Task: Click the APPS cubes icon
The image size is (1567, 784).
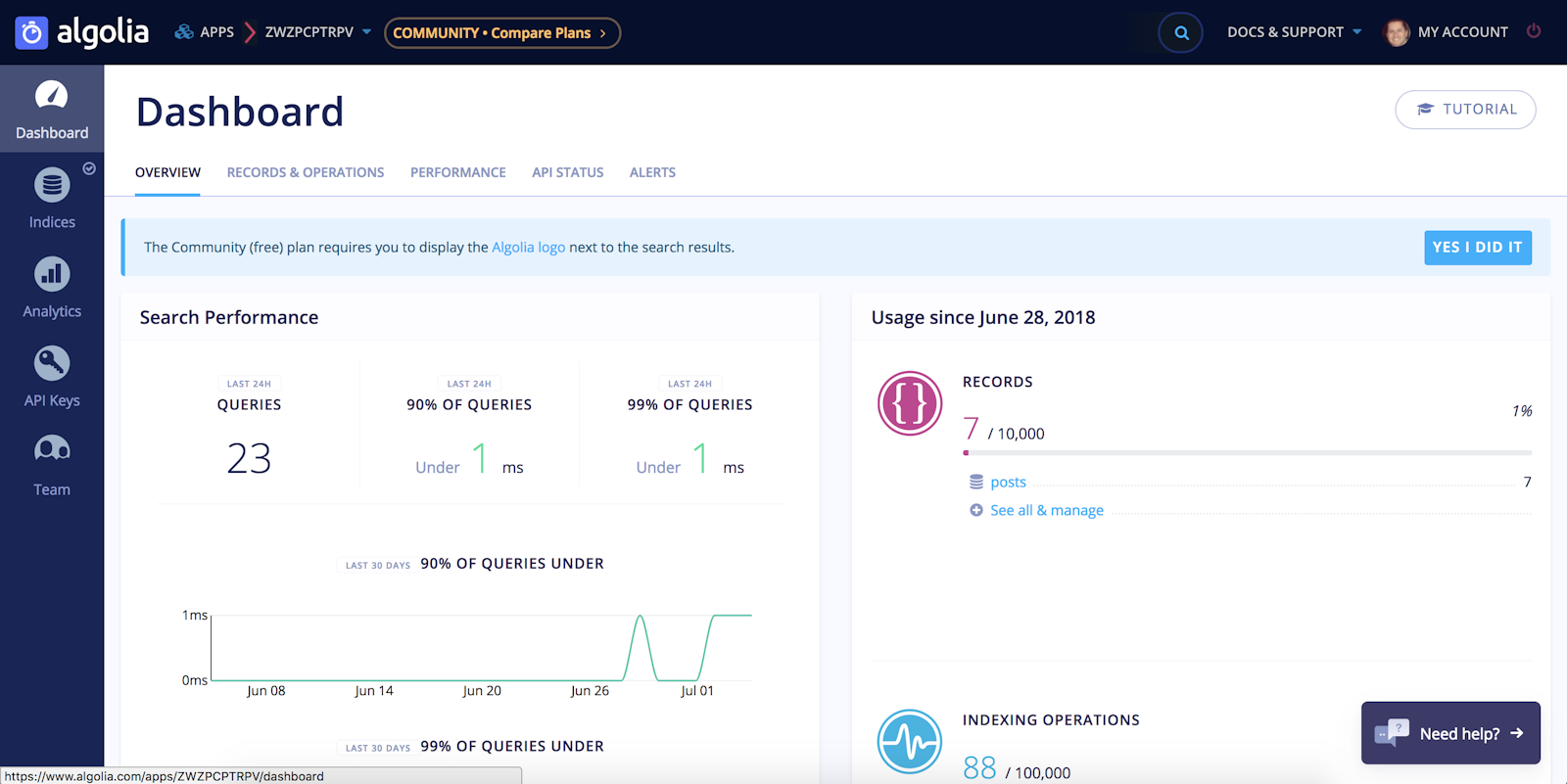Action: (x=183, y=32)
